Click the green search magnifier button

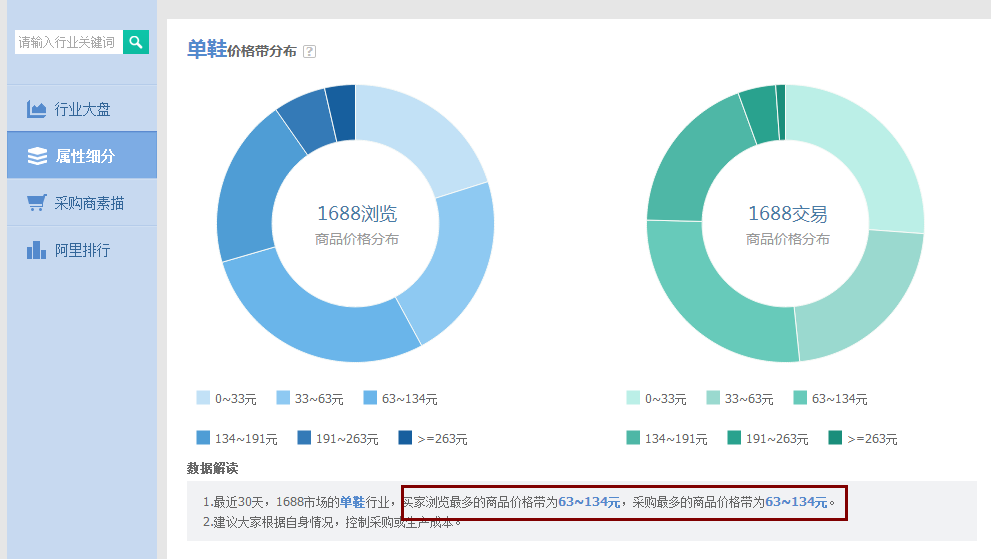click(136, 42)
